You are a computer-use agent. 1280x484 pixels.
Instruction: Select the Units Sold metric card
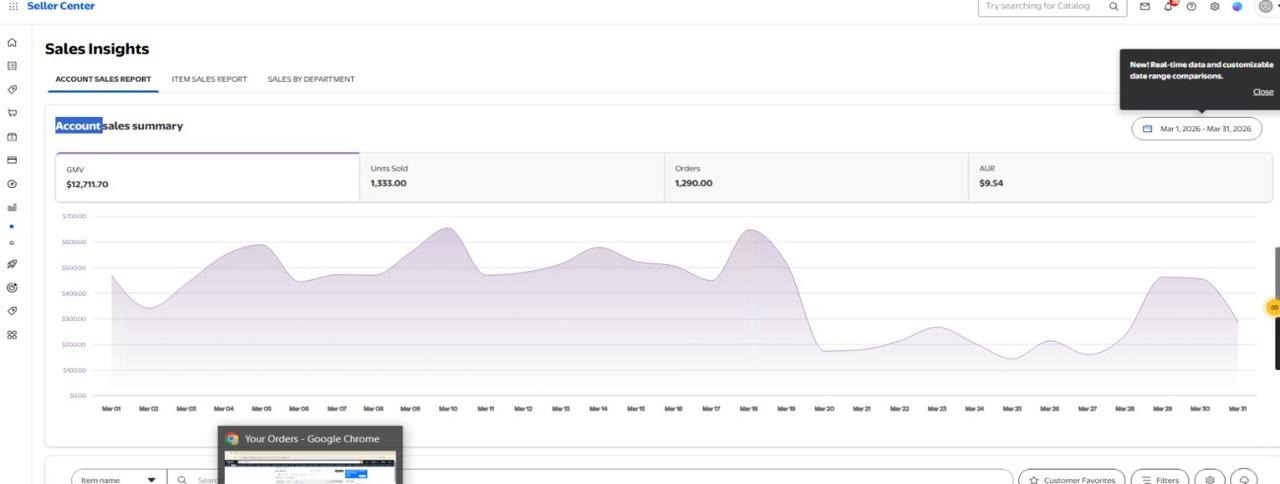click(512, 177)
